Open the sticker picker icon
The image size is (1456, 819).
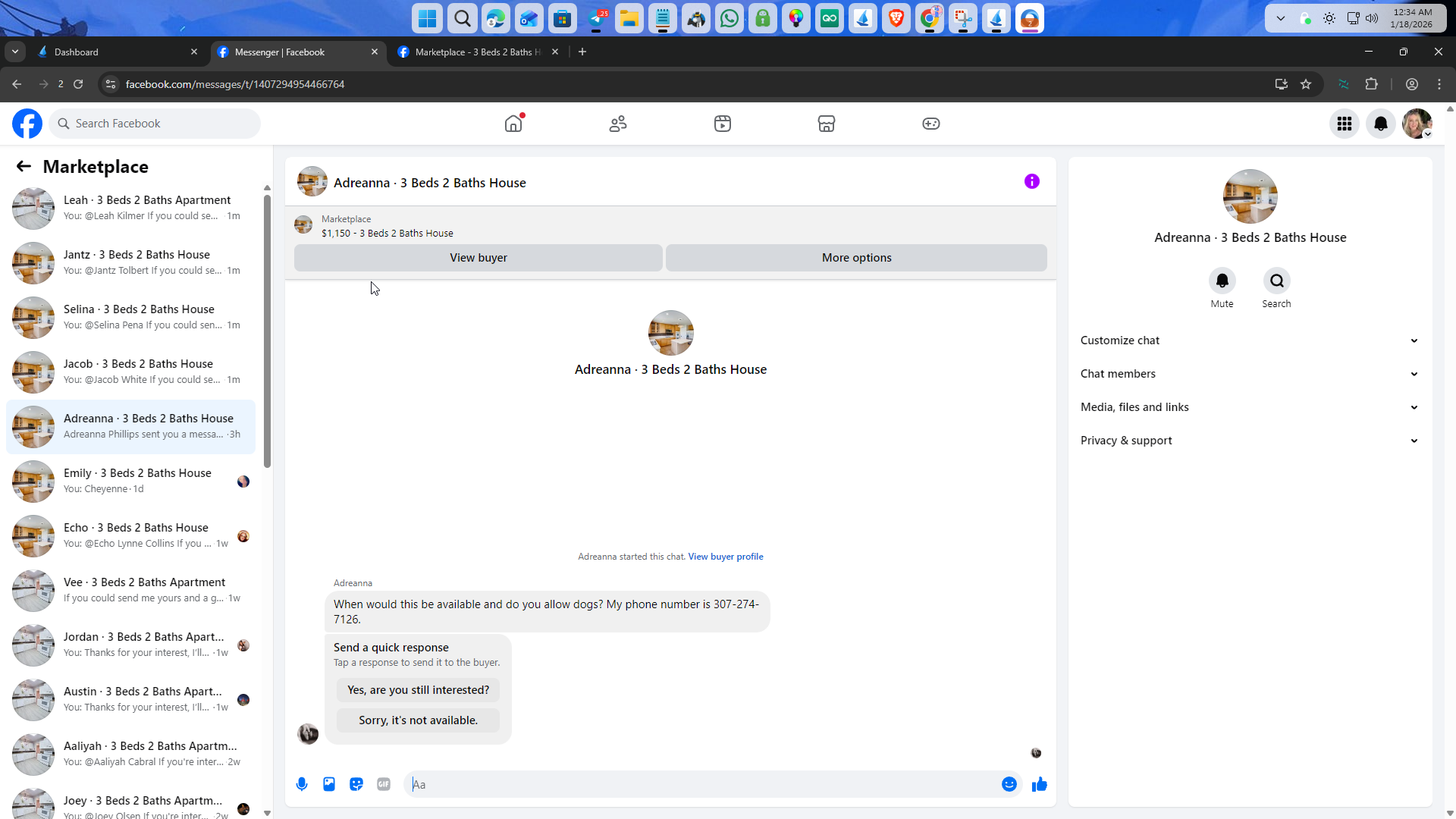point(356,784)
